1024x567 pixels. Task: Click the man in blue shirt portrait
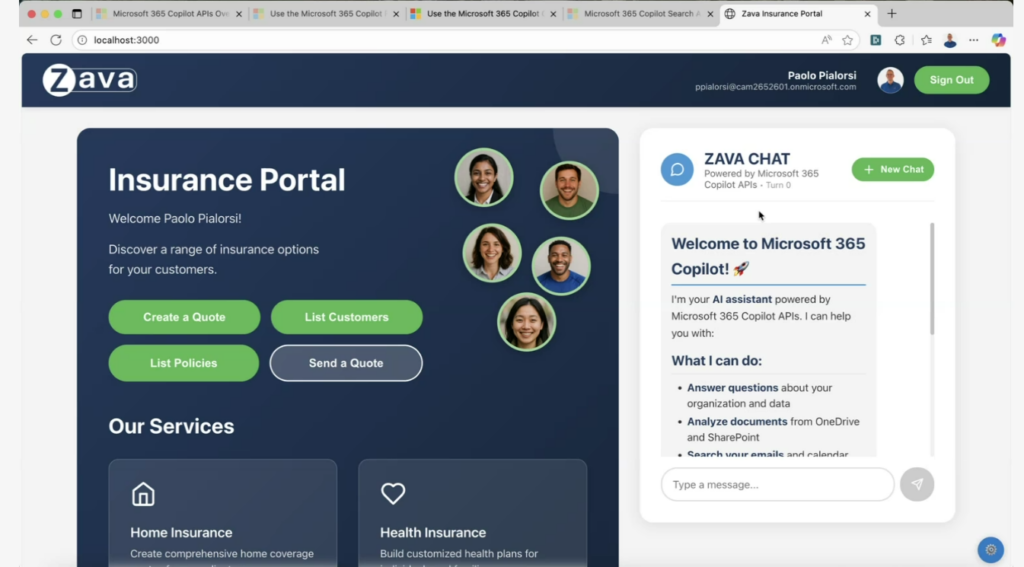(x=561, y=266)
